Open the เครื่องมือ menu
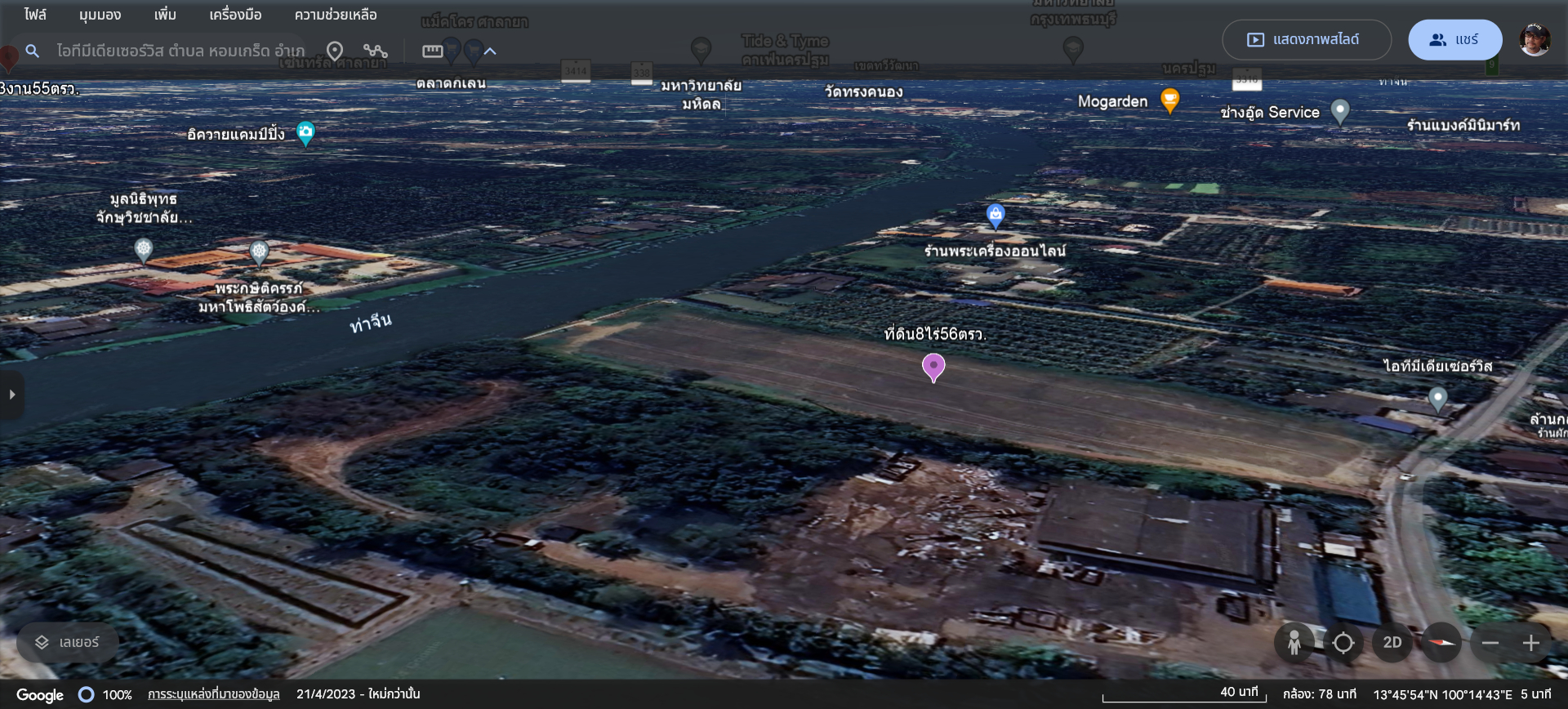The height and width of the screenshot is (709, 1568). point(235,15)
